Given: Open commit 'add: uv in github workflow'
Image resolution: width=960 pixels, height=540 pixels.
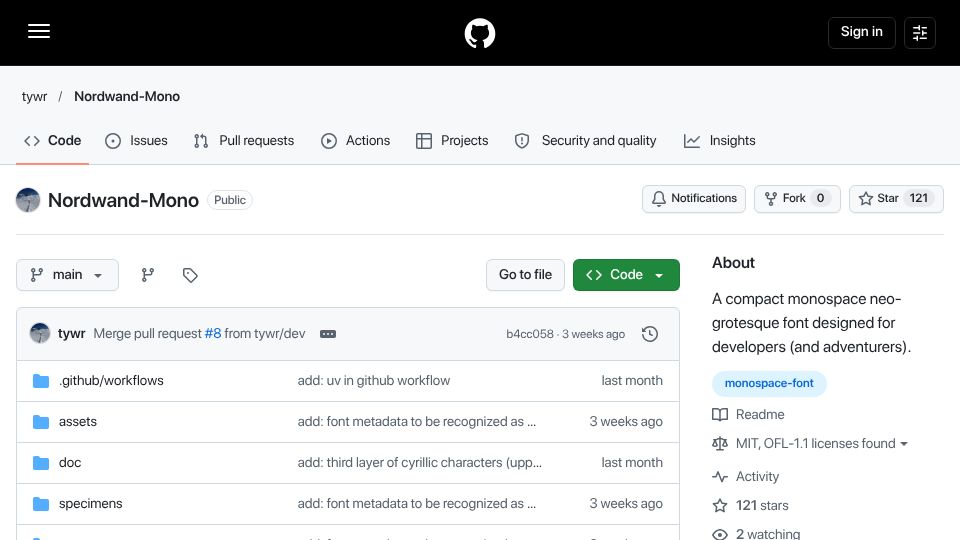Looking at the screenshot, I should point(373,381).
